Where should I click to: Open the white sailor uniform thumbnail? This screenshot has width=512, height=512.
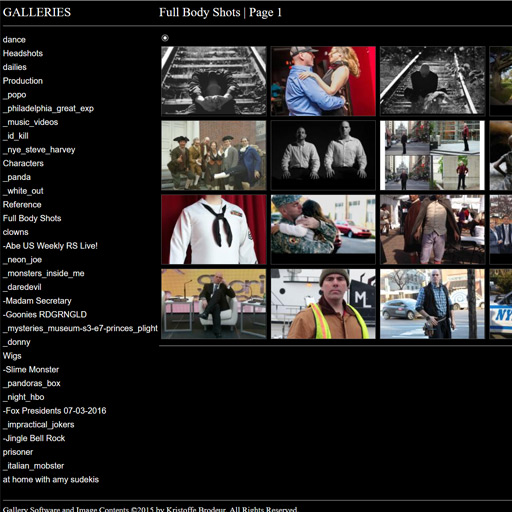214,230
